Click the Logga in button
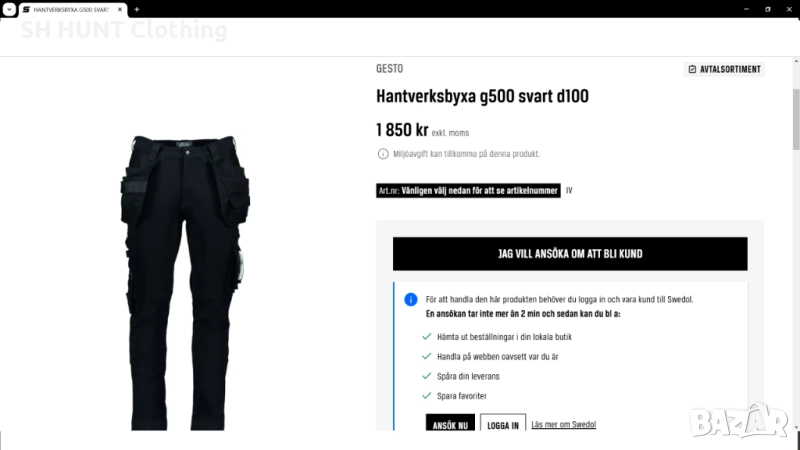The width and height of the screenshot is (800, 450). click(503, 423)
